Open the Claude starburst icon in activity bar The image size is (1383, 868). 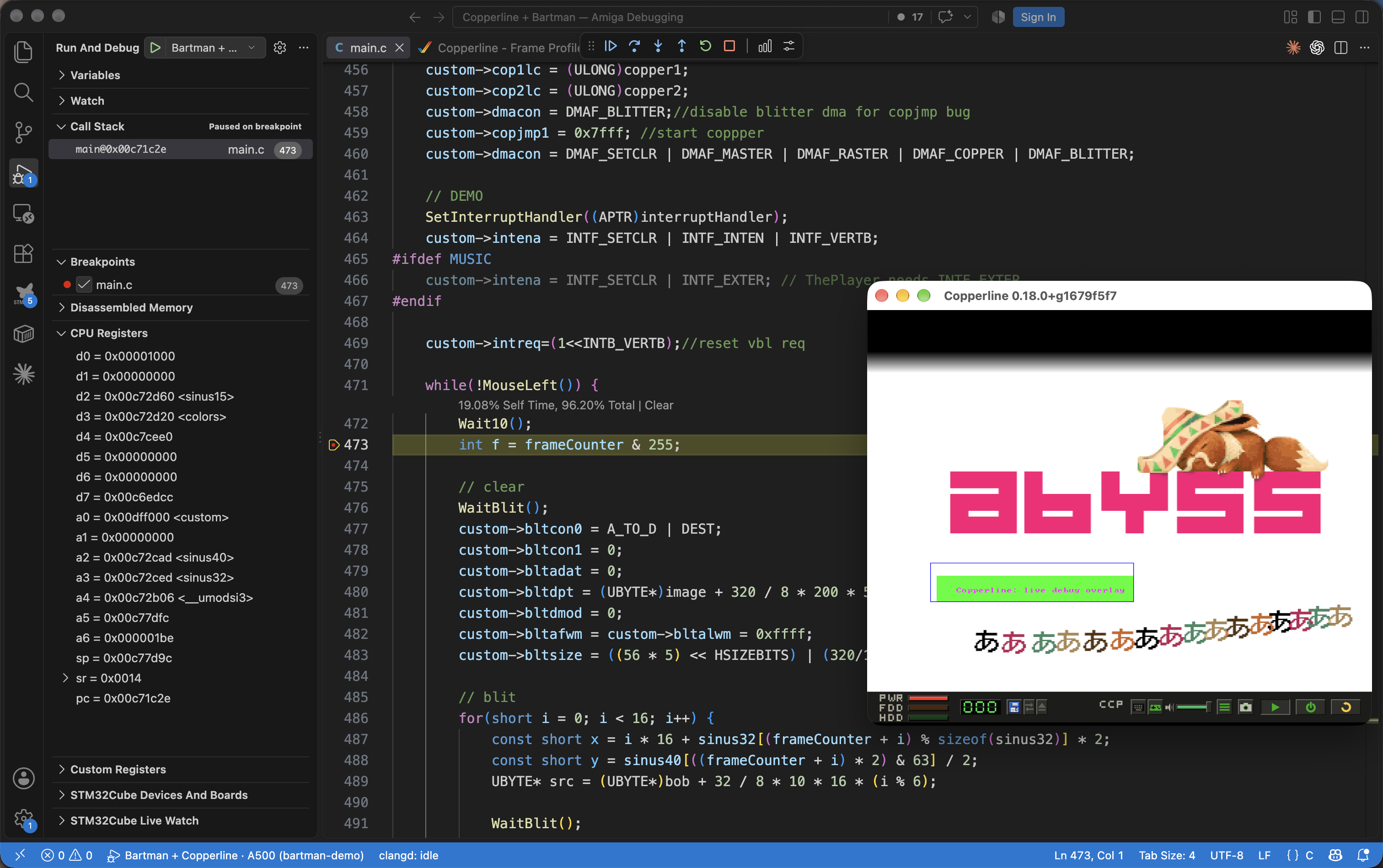pyautogui.click(x=23, y=374)
